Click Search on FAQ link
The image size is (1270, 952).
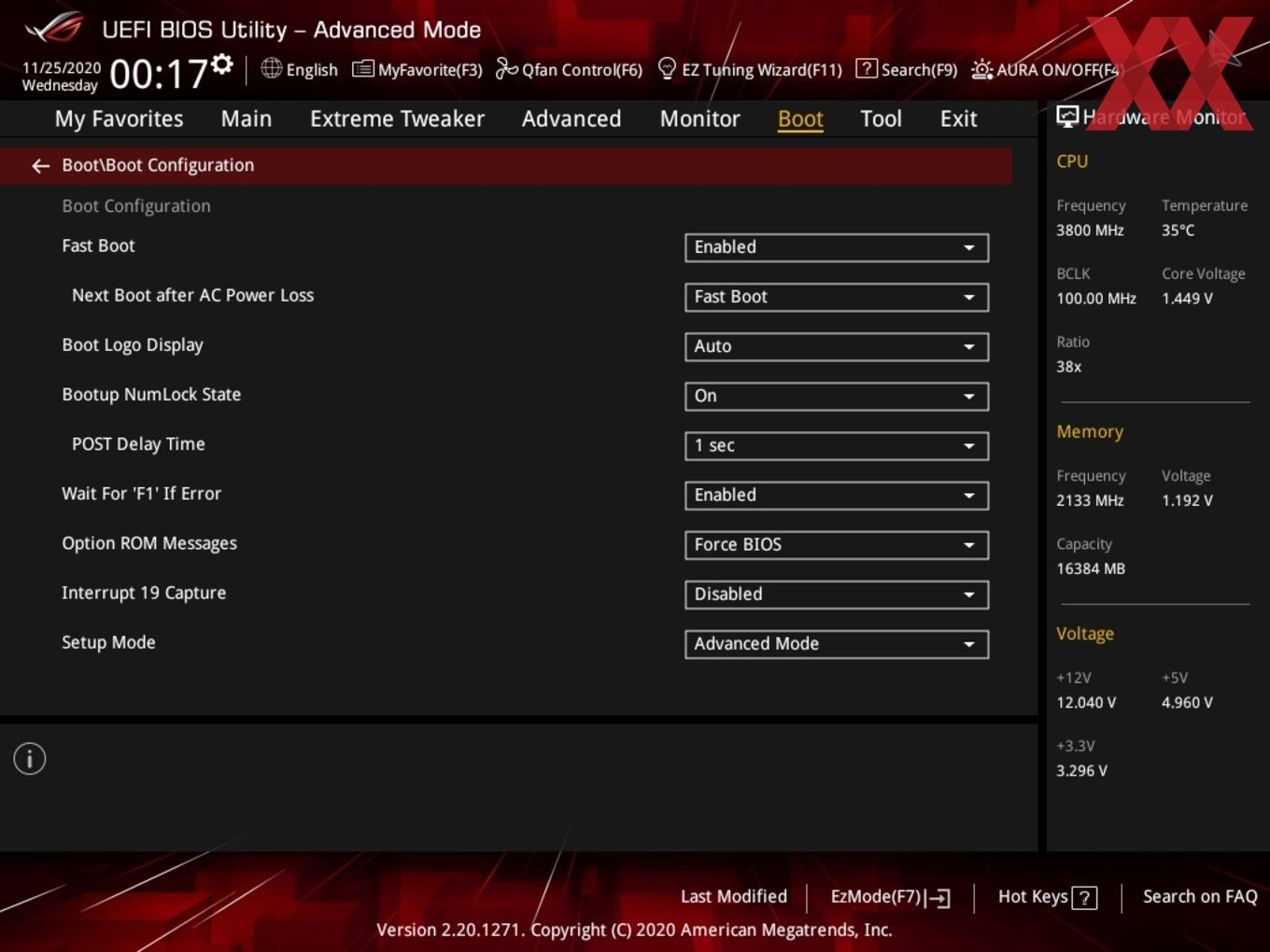pyautogui.click(x=1200, y=897)
